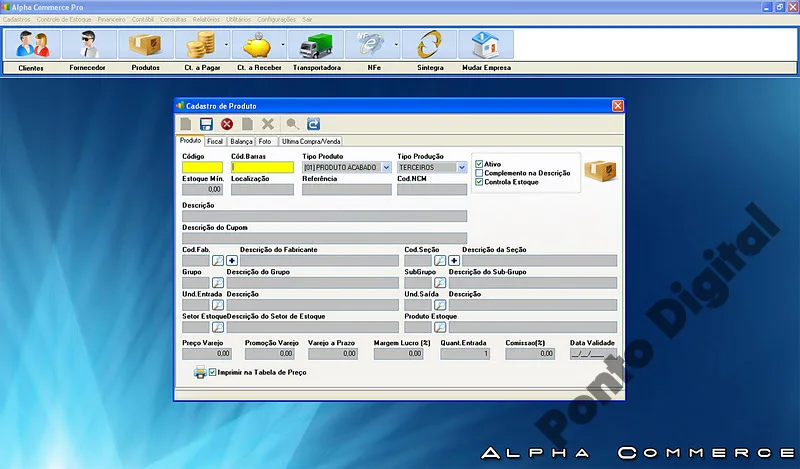Cancel editing with red X circle icon
This screenshot has width=800, height=469.
[x=227, y=124]
